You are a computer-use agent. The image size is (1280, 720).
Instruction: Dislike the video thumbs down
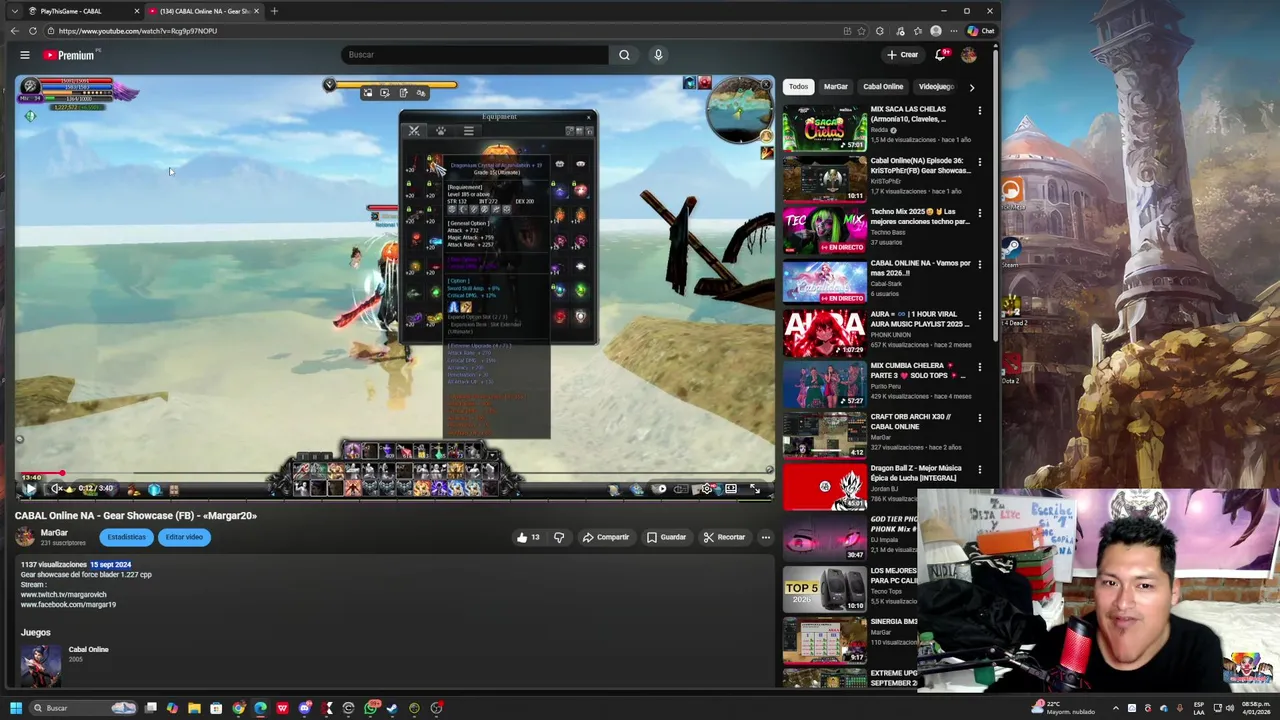click(559, 537)
